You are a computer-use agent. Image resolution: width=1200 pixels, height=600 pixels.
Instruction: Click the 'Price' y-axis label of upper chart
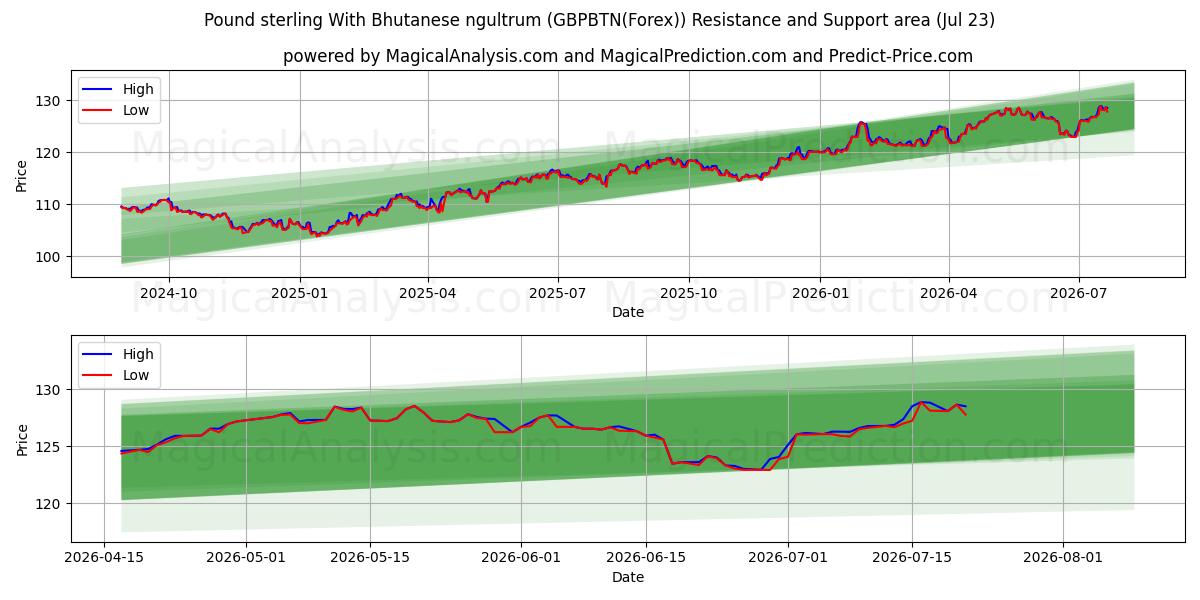coord(22,175)
